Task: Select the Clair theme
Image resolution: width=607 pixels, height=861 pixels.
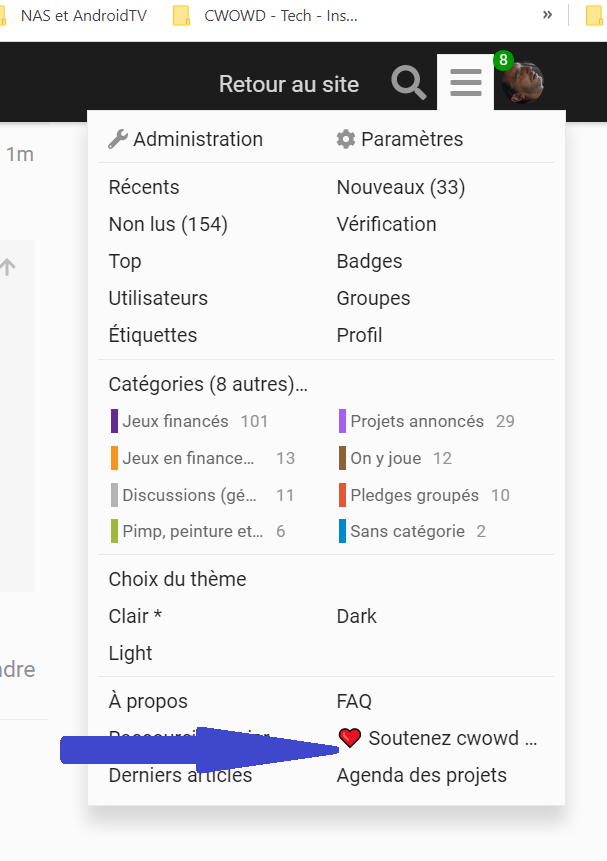Action: tap(135, 617)
